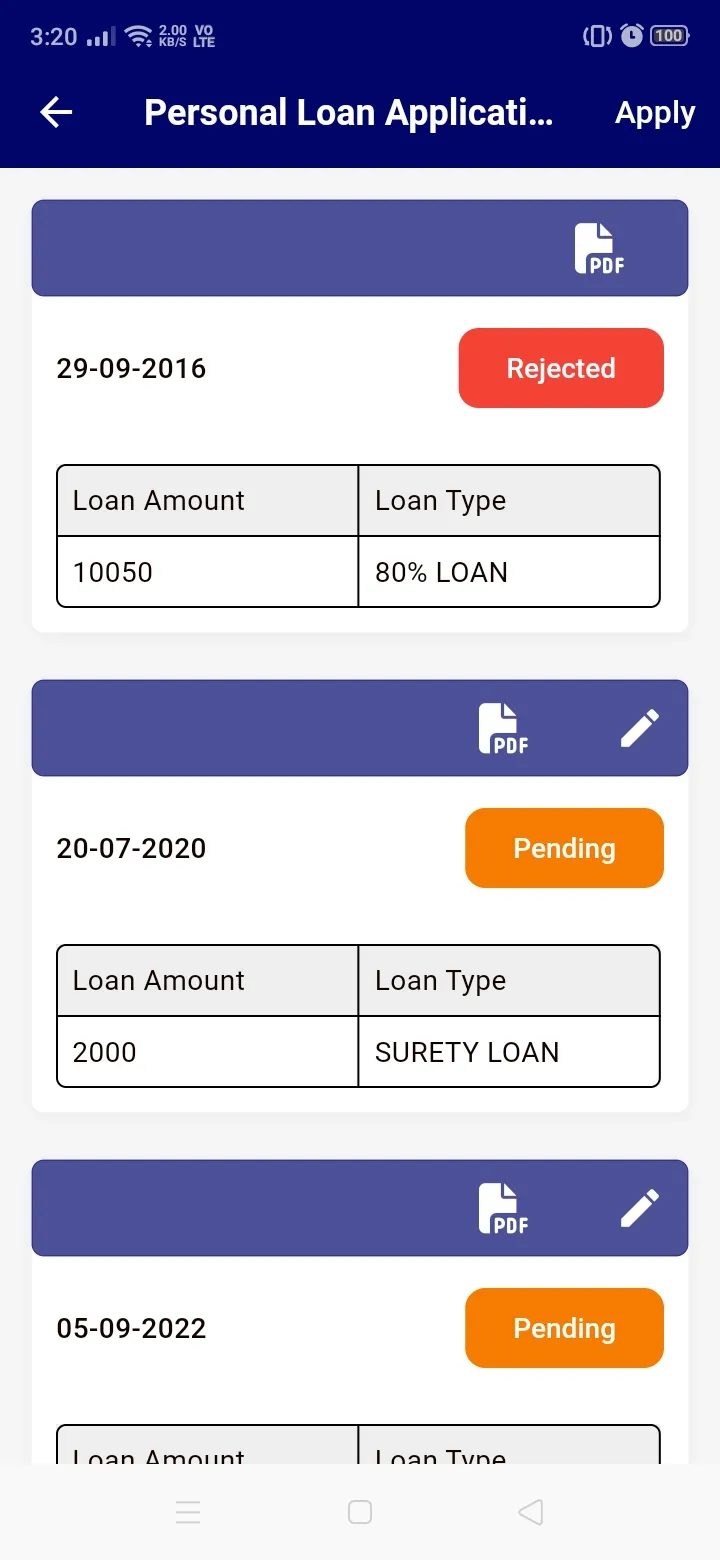Tap the back arrow in header
The image size is (720, 1560).
[x=56, y=113]
